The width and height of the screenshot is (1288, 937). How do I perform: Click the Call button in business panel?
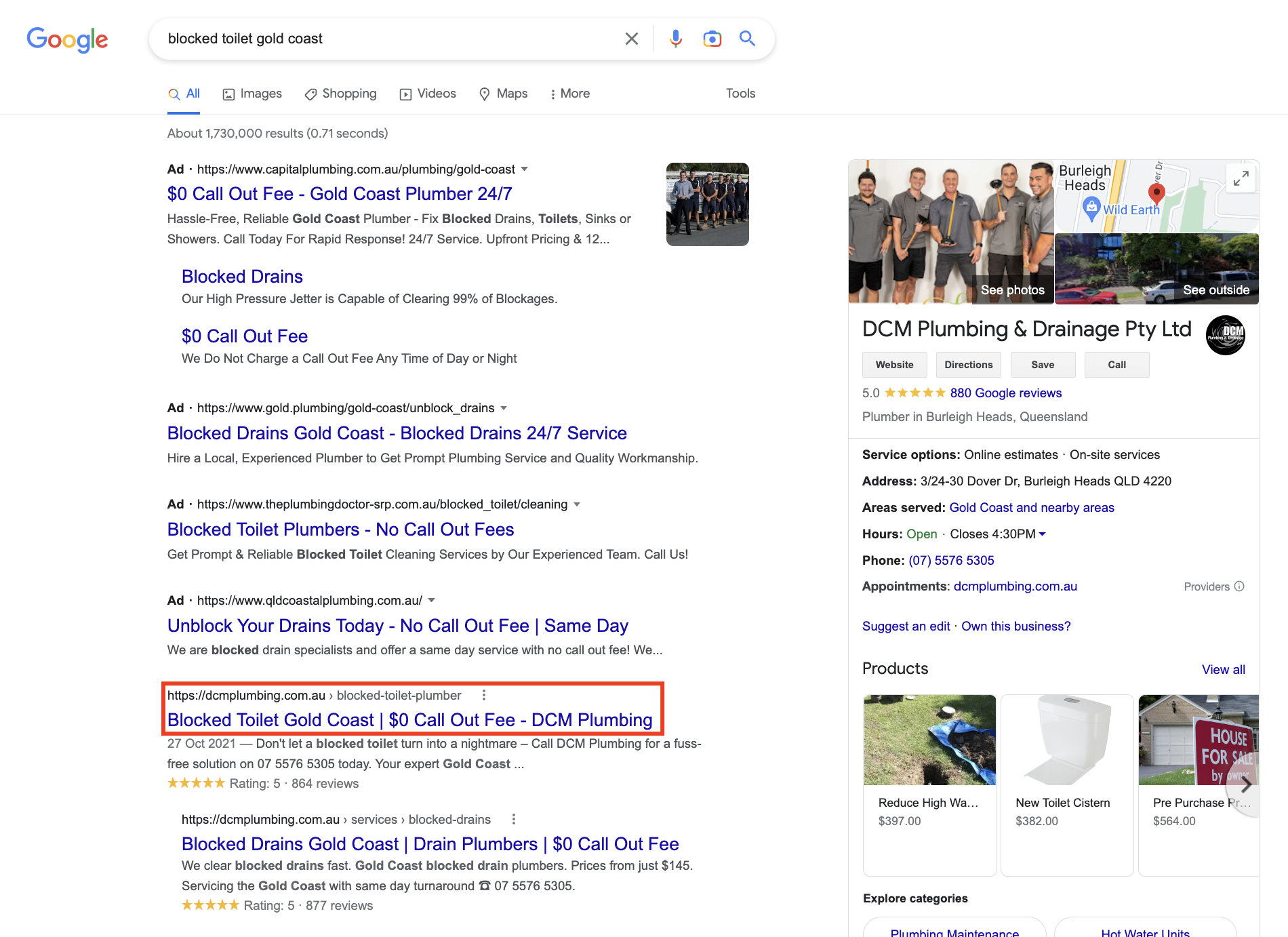click(1116, 365)
